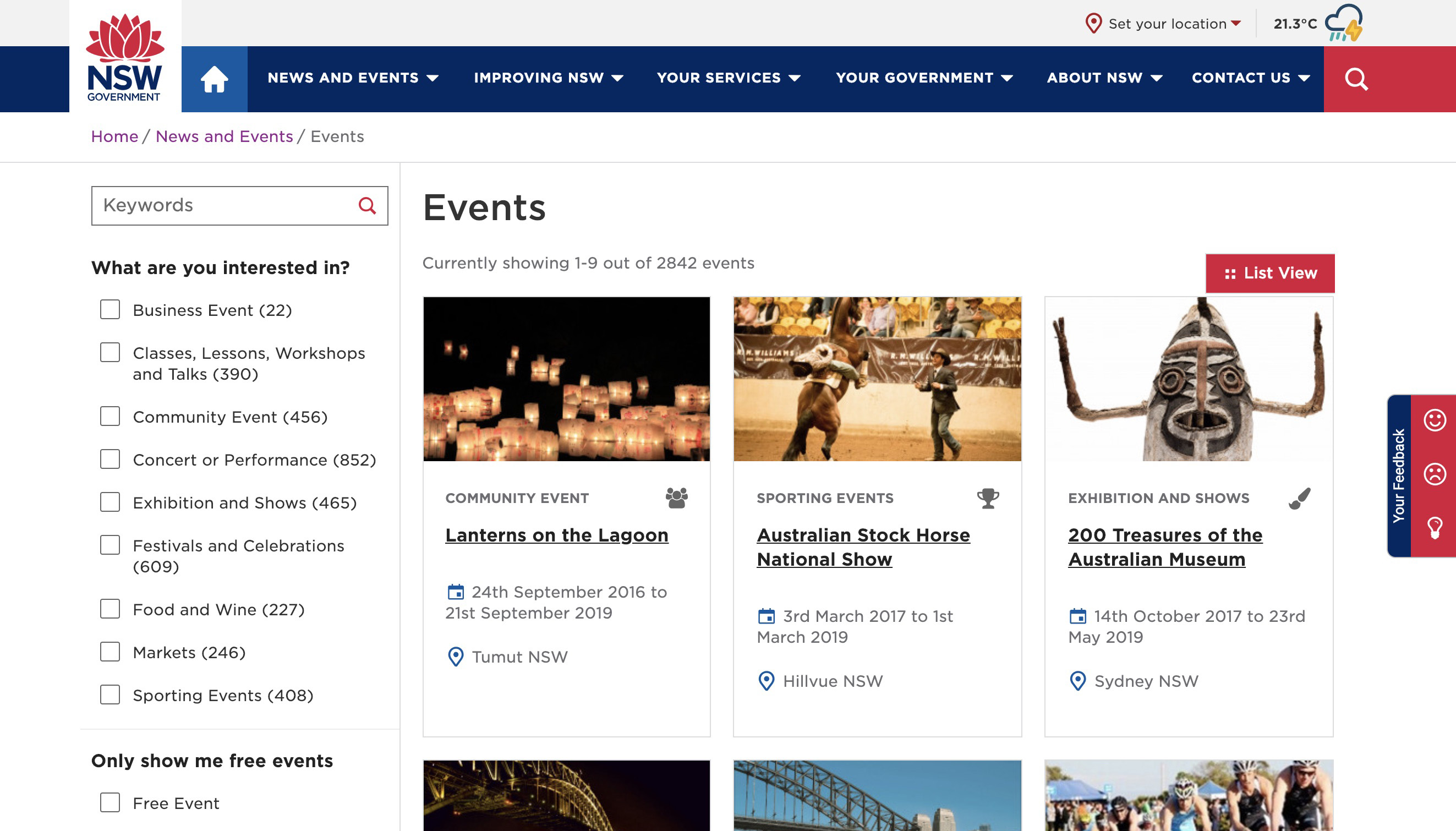Click the weather storm cloud icon
The width and height of the screenshot is (1456, 831).
coord(1344,23)
